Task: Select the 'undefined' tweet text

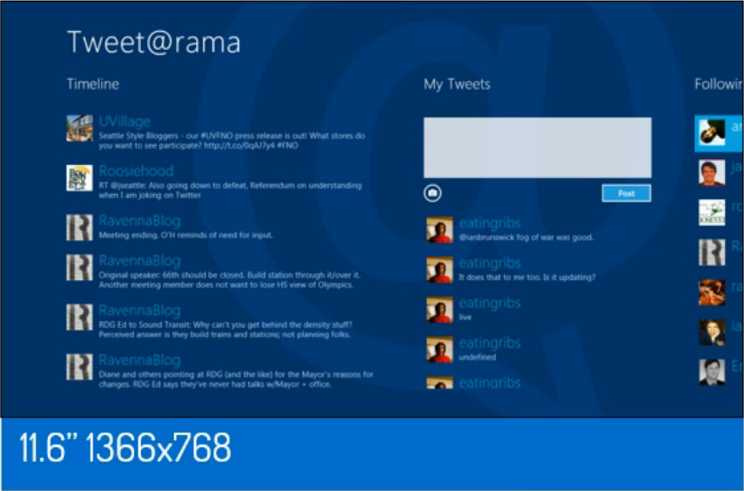Action: [477, 357]
